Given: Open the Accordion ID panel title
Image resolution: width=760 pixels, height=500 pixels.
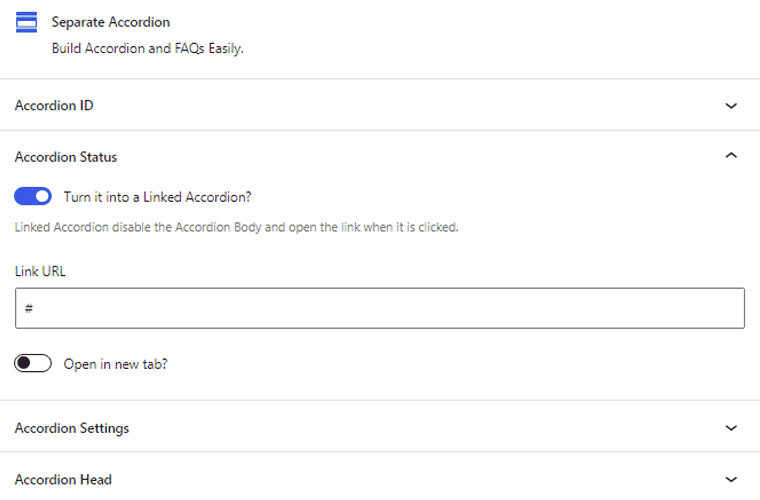Looking at the screenshot, I should [54, 106].
